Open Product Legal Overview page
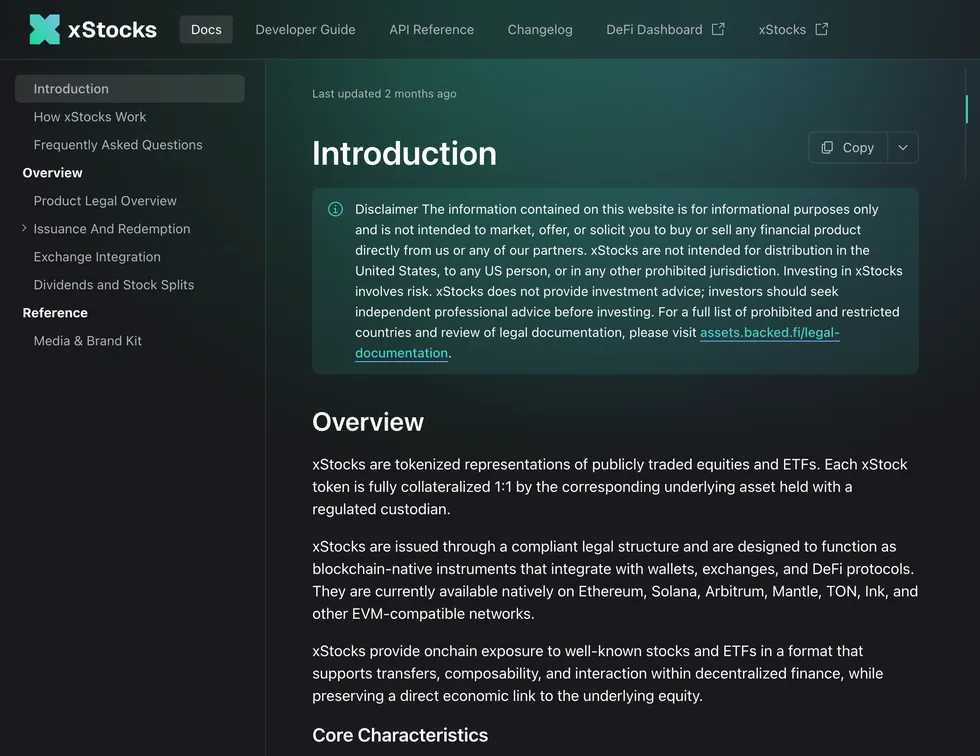 click(105, 201)
